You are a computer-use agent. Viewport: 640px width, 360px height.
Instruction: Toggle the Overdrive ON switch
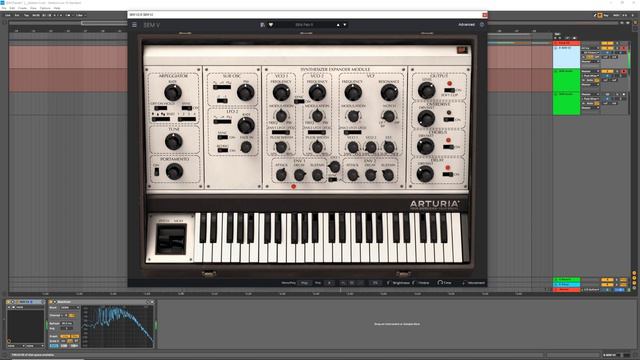449,120
